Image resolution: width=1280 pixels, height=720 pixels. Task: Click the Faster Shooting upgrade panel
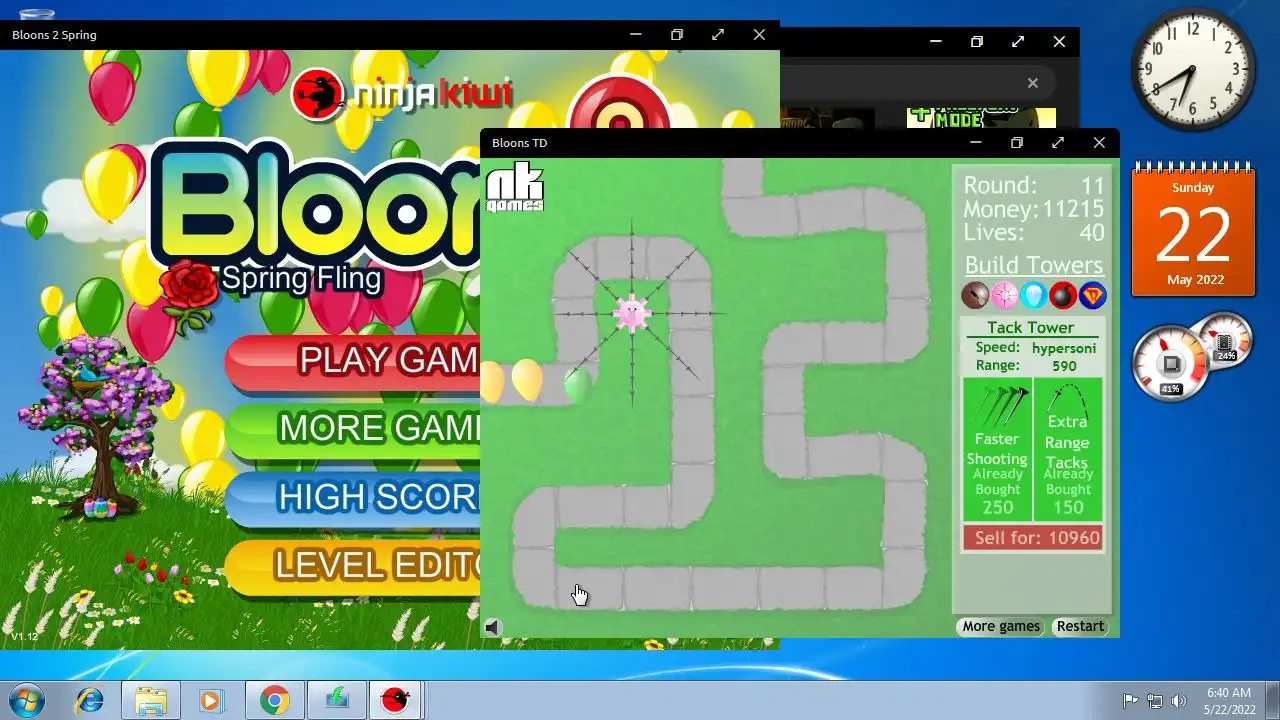(x=997, y=449)
